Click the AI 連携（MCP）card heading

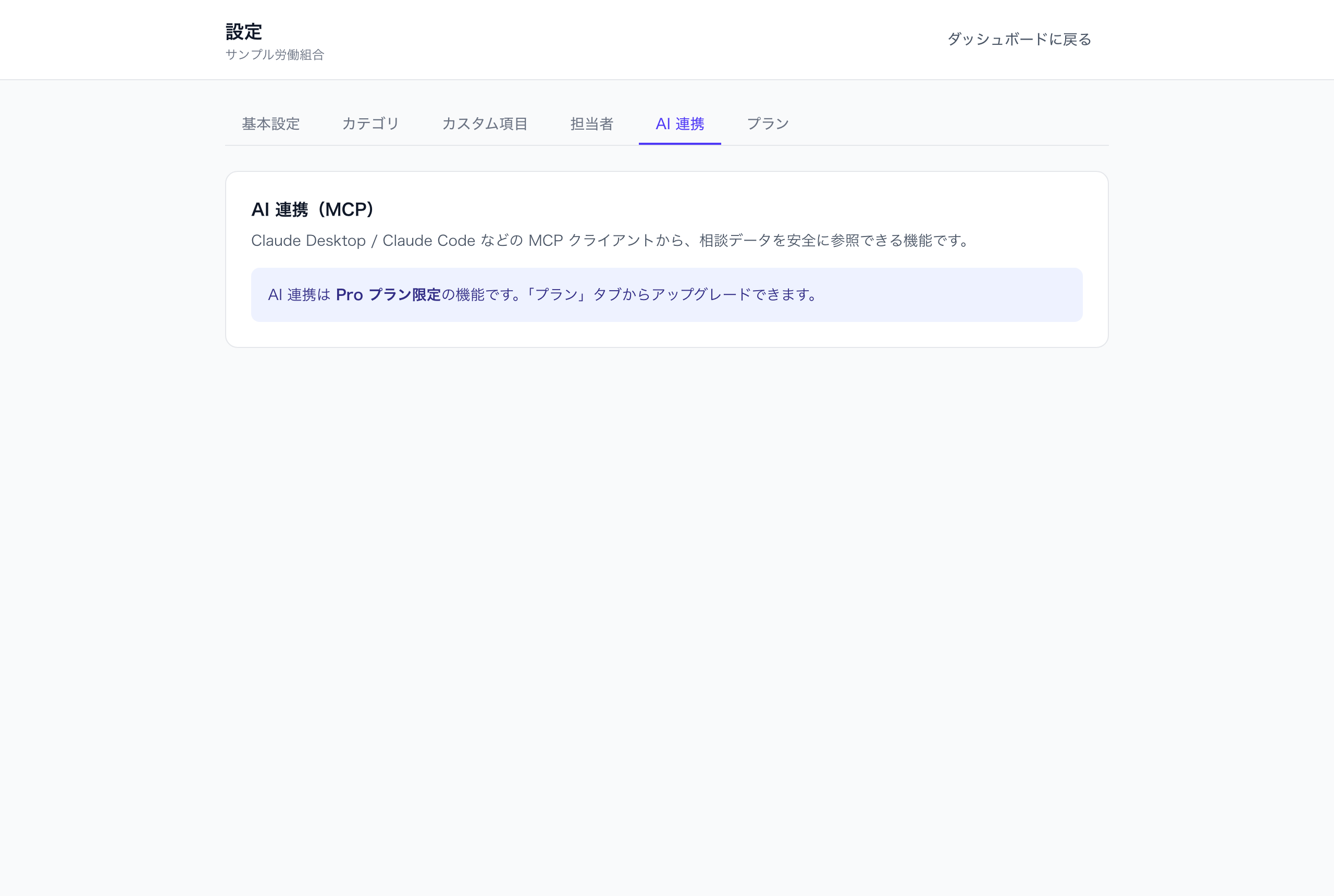click(313, 210)
